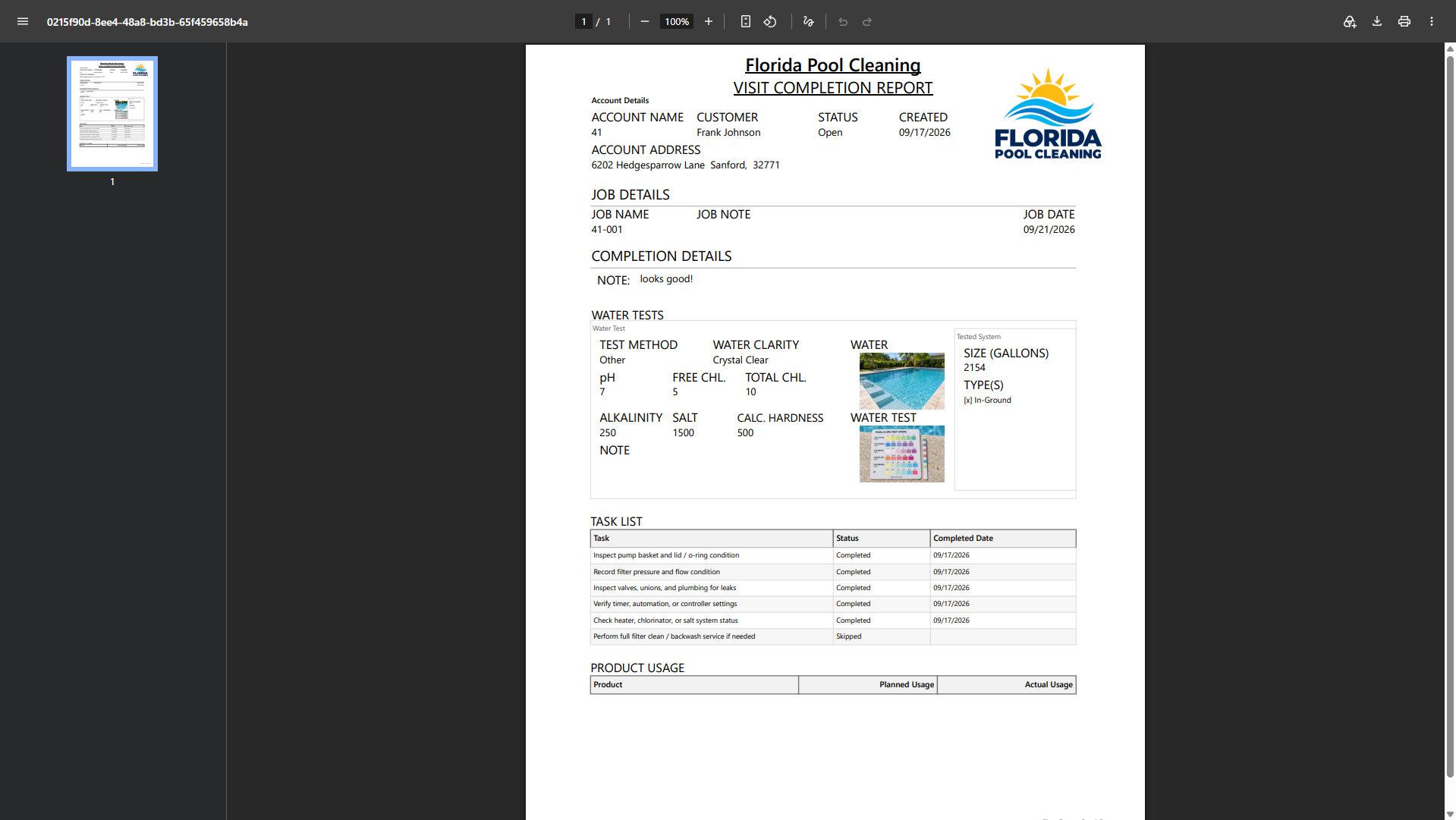This screenshot has height=820, width=1456.
Task: Click 'Crystal Clear' water clarity value
Action: tap(741, 360)
